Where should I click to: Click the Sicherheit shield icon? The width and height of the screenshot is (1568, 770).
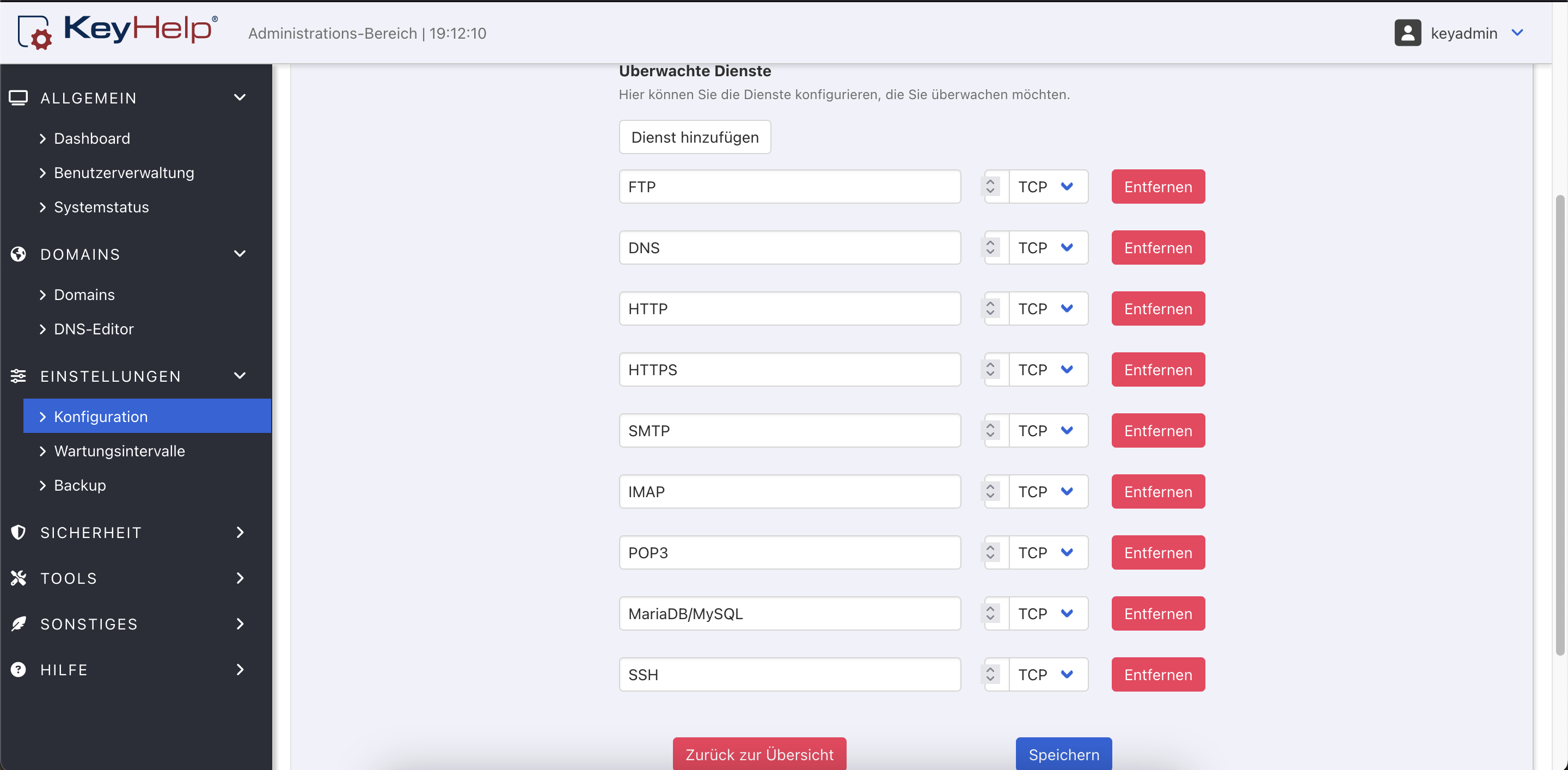[19, 532]
